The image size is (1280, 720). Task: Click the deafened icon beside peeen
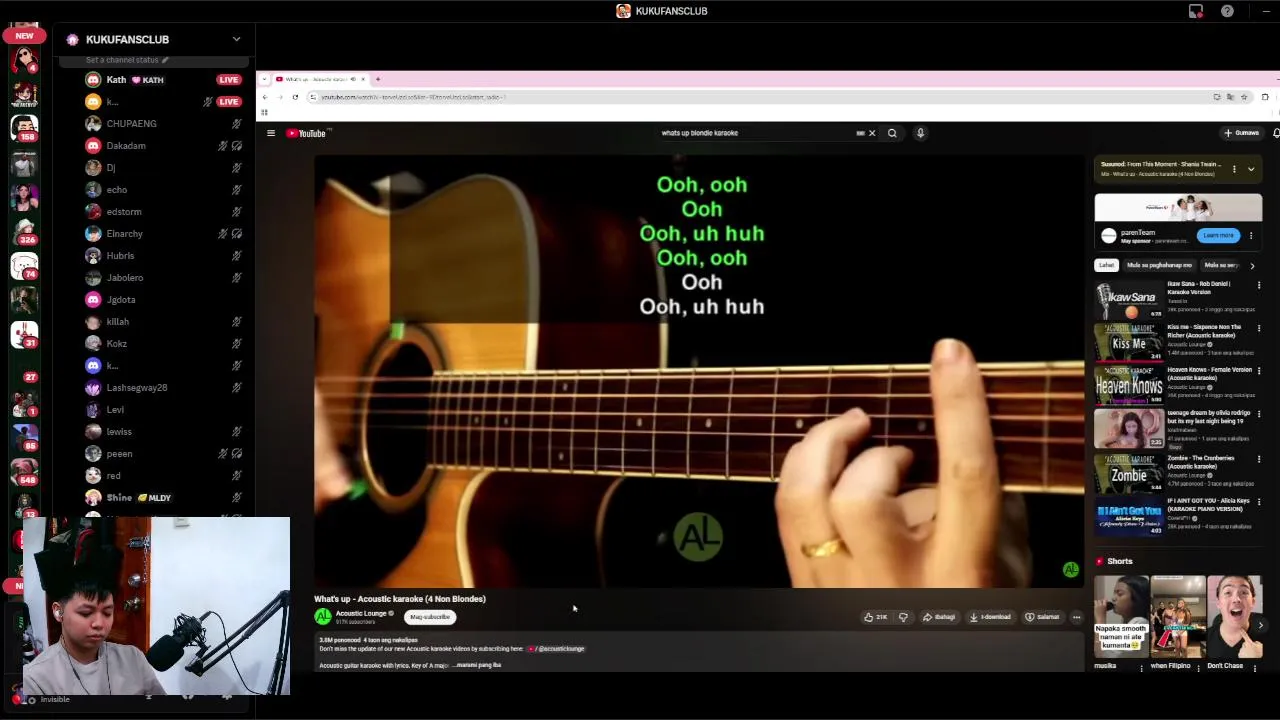[x=236, y=454]
